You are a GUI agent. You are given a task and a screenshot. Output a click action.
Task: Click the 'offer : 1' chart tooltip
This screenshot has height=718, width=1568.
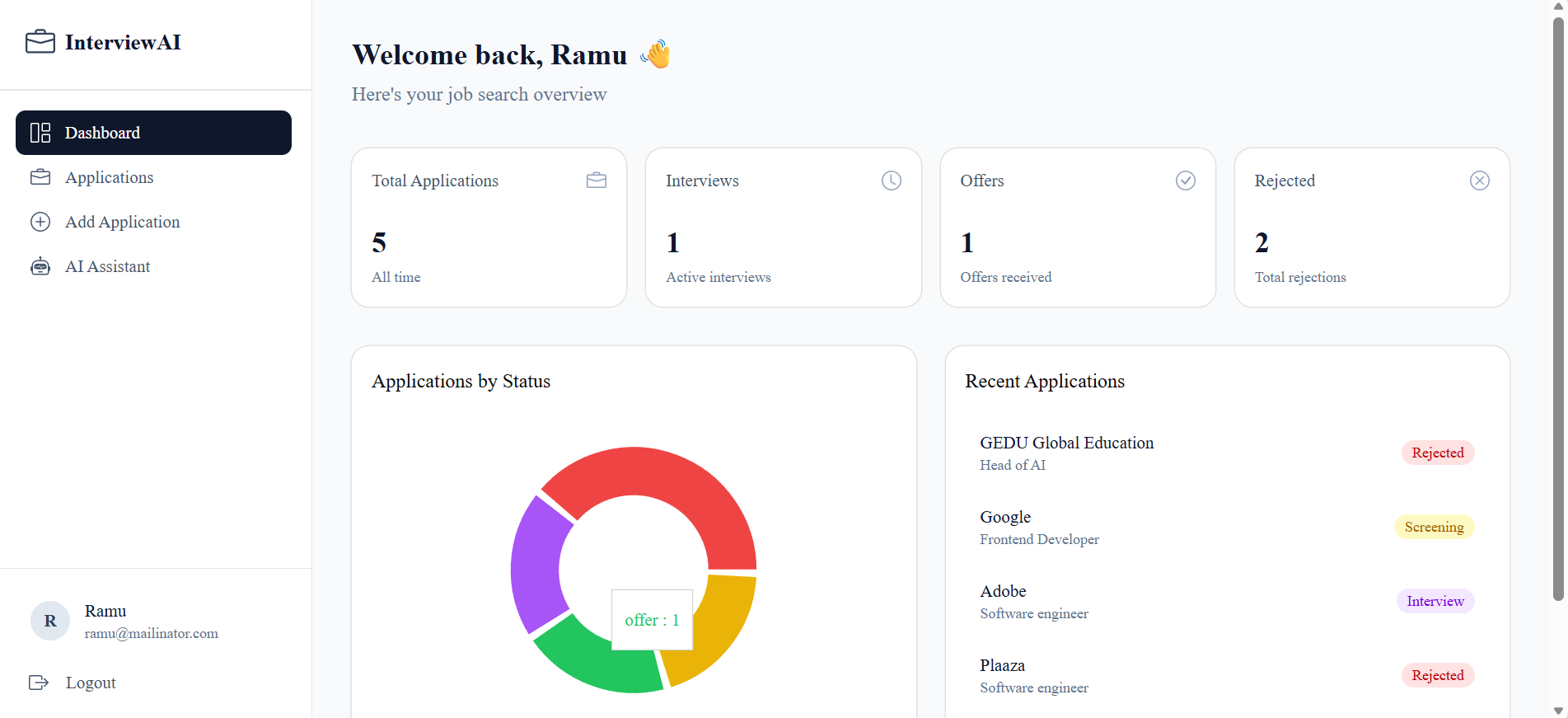[x=652, y=620]
